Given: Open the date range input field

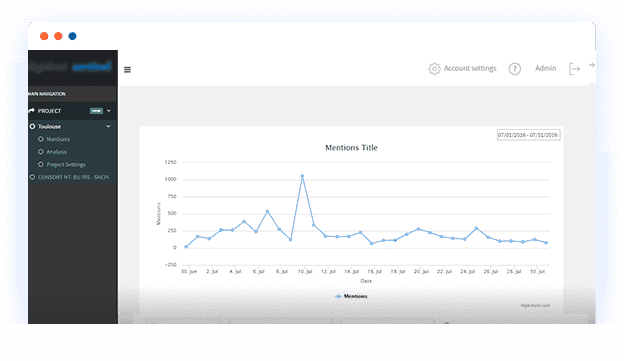Looking at the screenshot, I should coord(528,135).
